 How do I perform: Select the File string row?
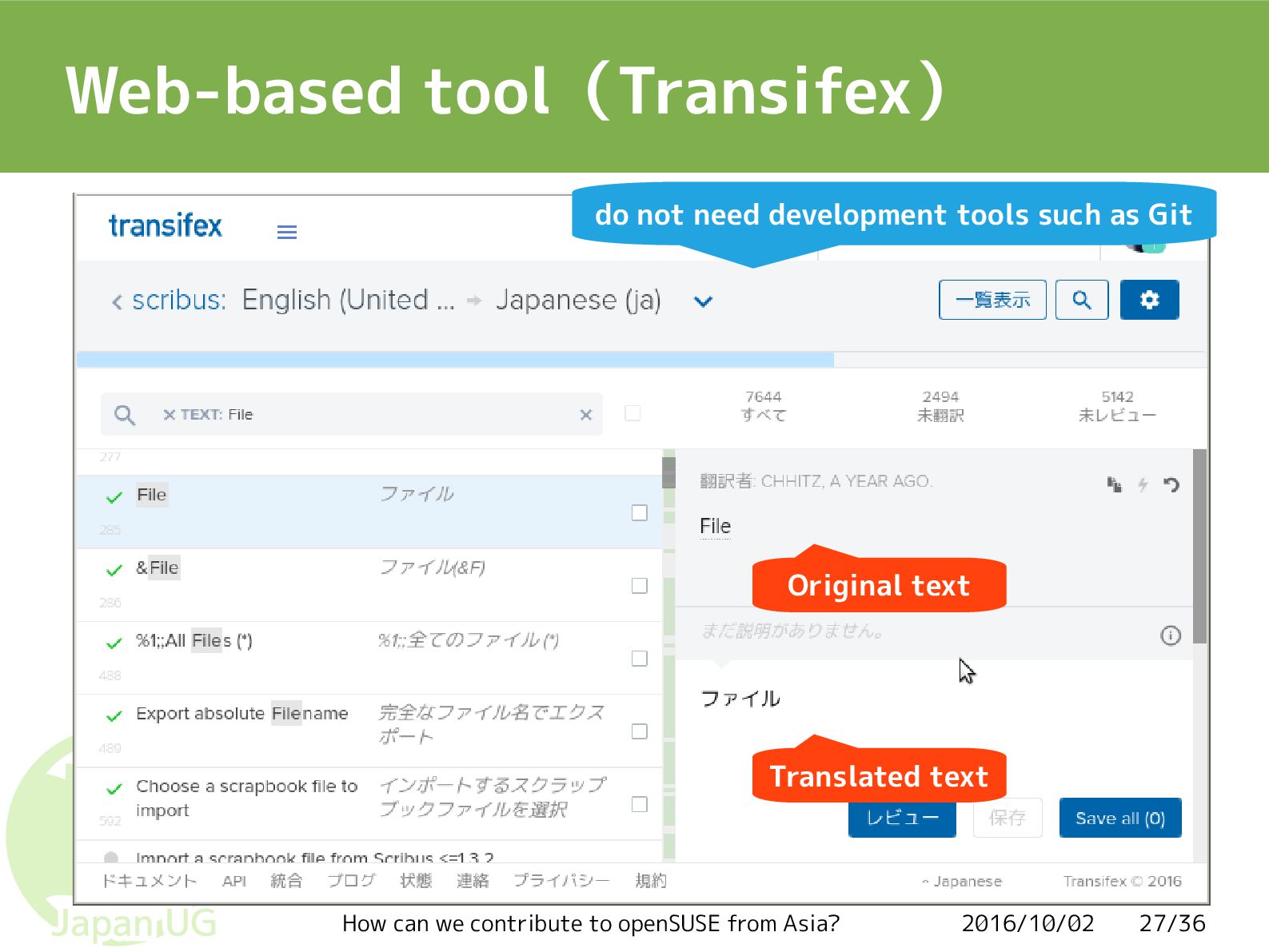click(369, 512)
